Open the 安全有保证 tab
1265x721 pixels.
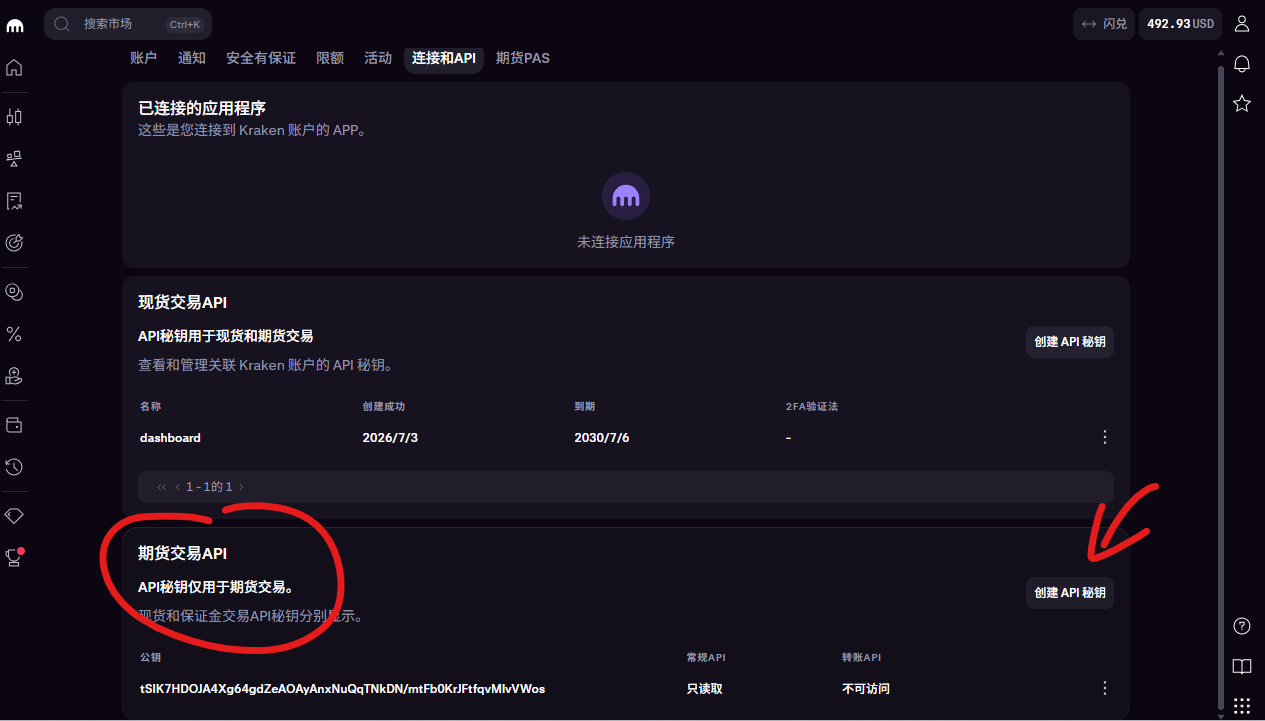[261, 58]
